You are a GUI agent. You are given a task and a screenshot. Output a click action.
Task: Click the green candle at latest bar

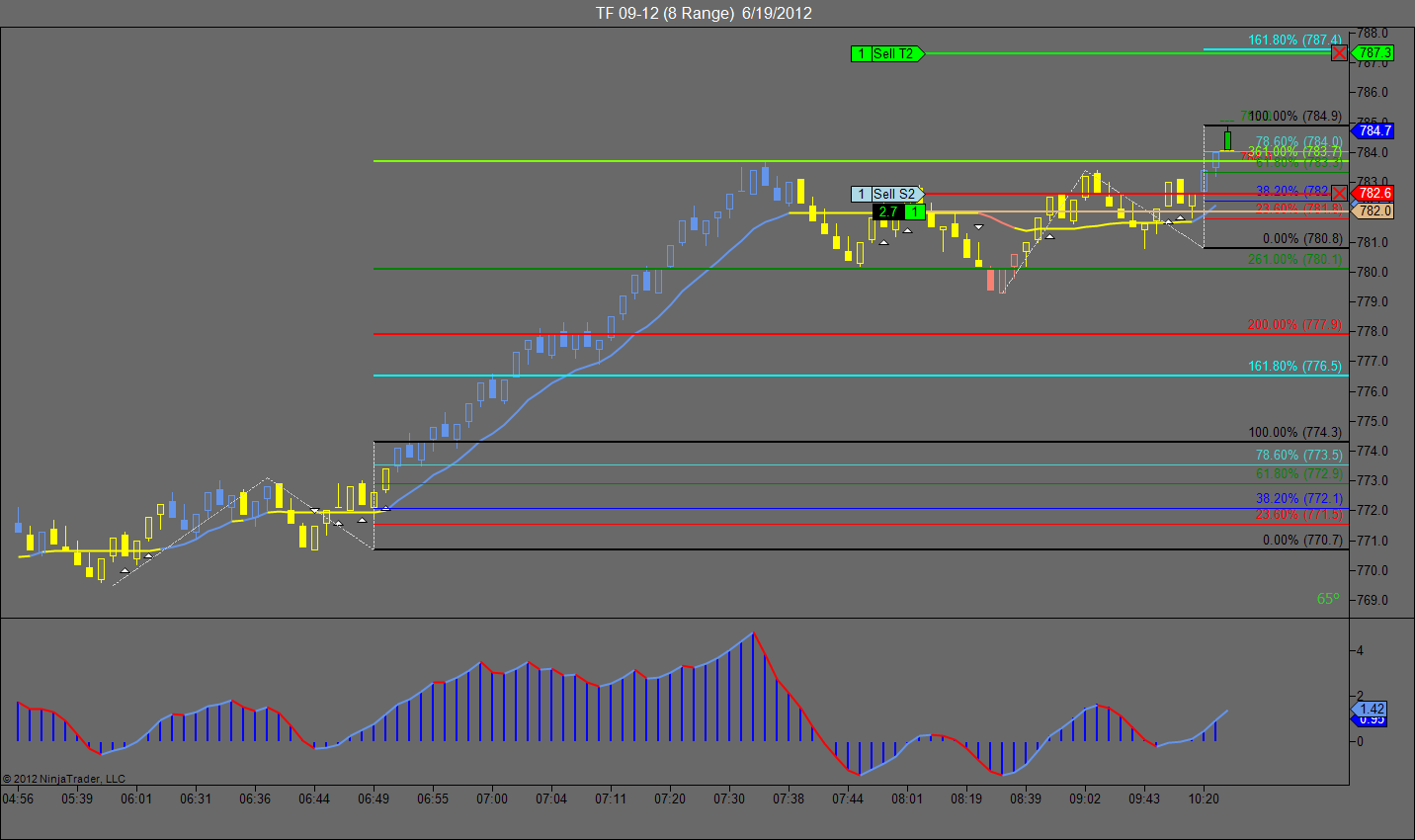[x=1227, y=139]
